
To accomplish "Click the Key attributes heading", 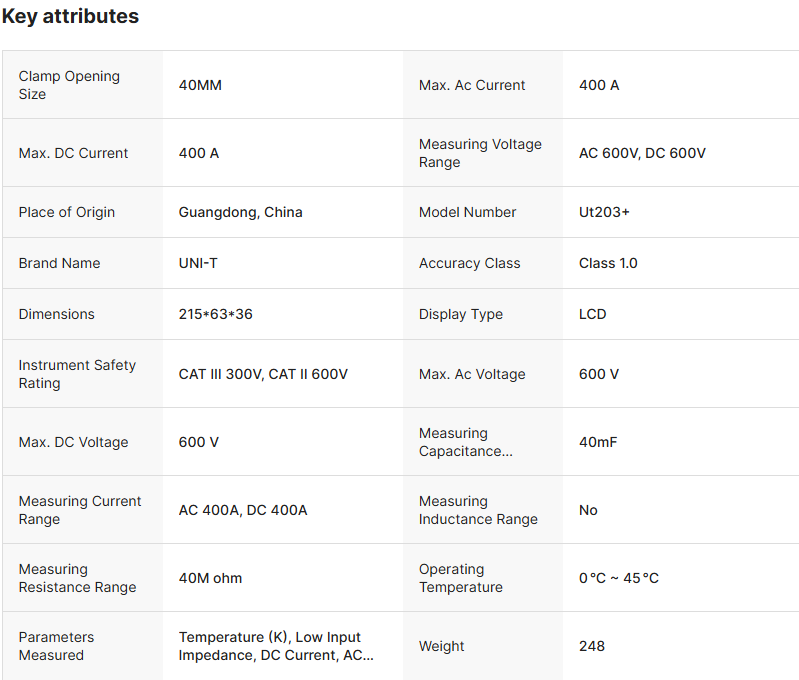I will point(70,17).
